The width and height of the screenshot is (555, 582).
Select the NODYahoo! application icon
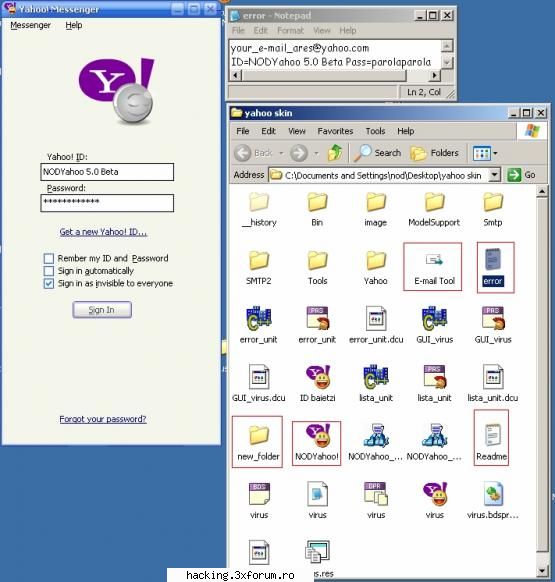pyautogui.click(x=317, y=443)
